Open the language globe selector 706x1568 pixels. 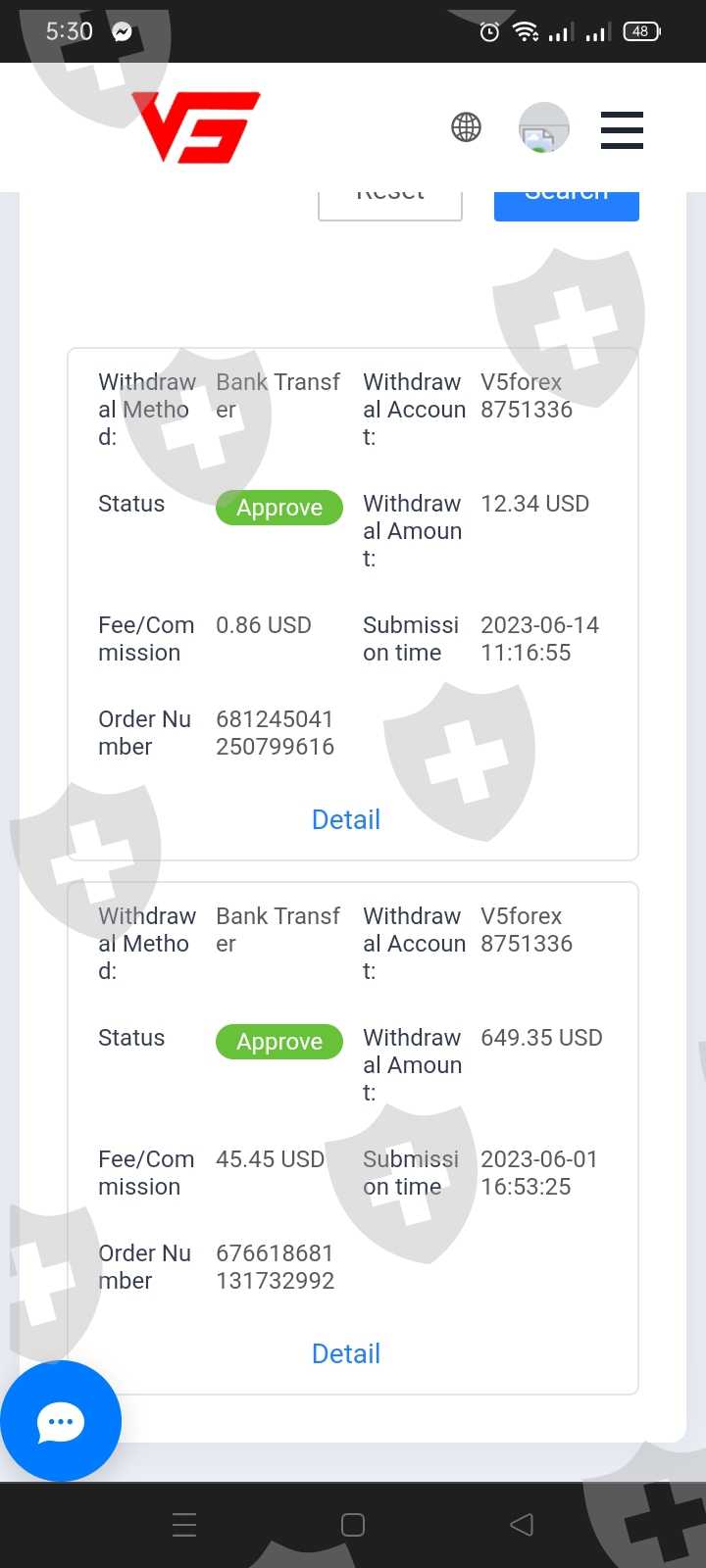tap(466, 127)
